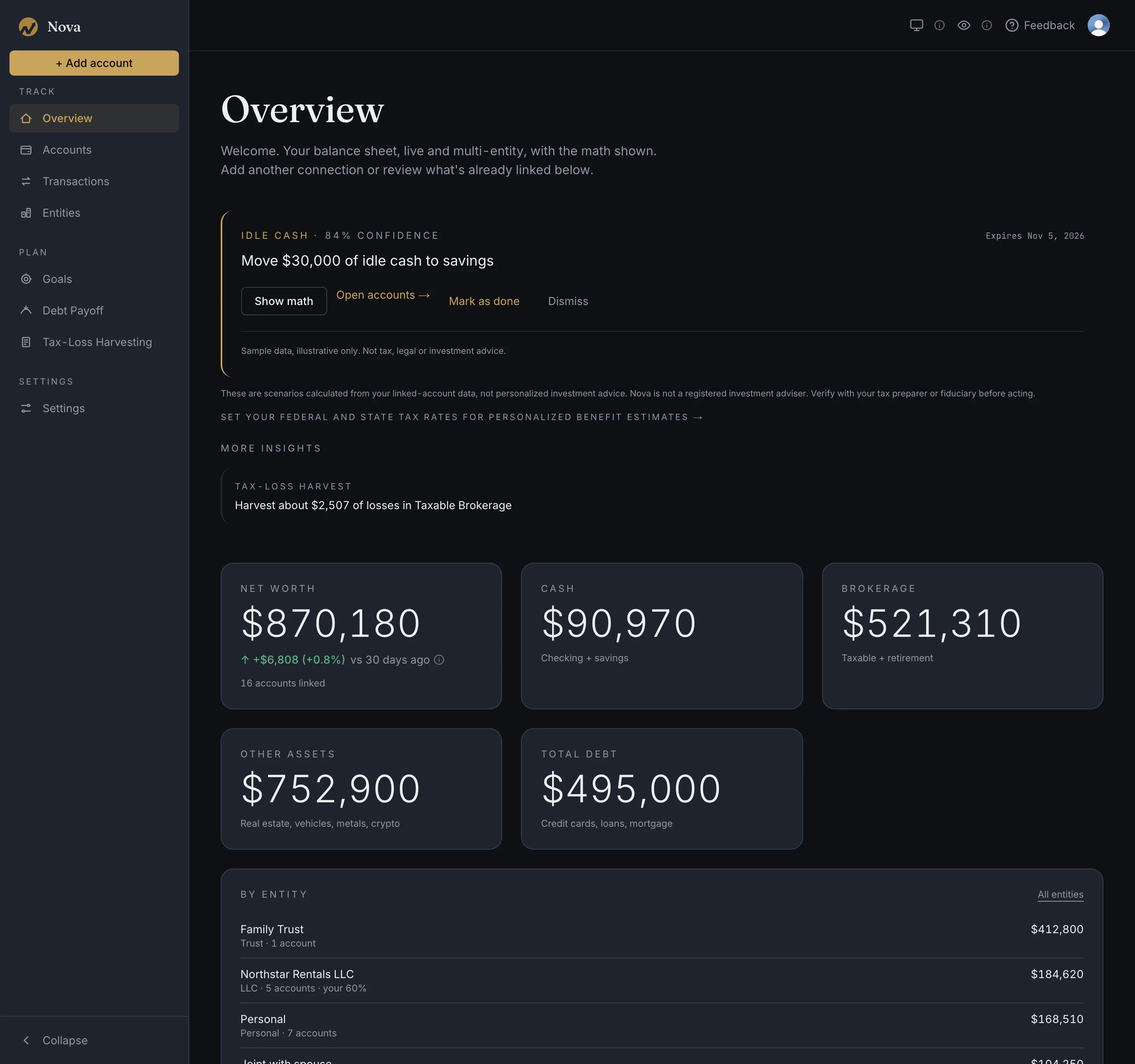Open Debt Payoff planner

pos(94,311)
